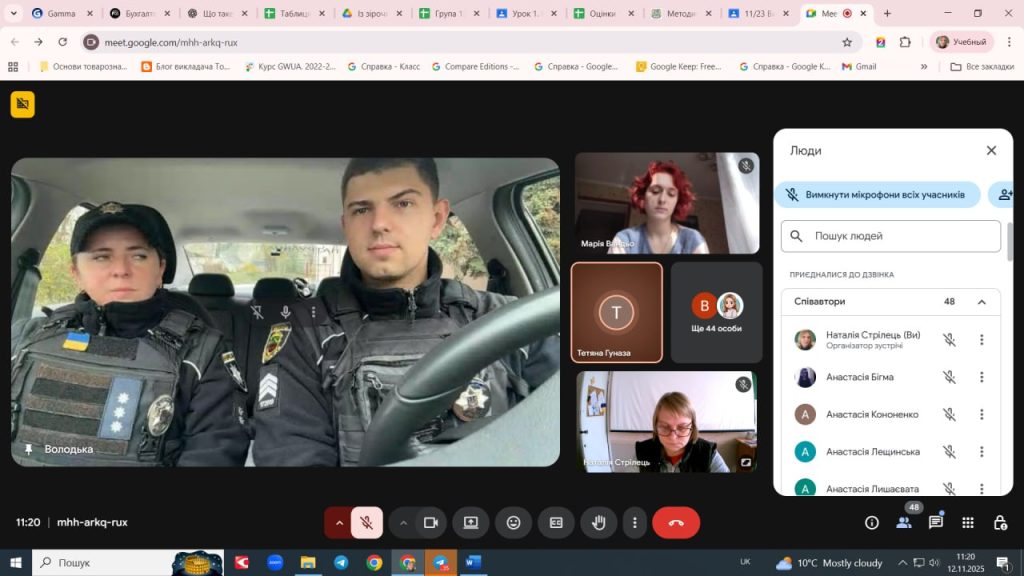Open the emoji reactions button

tap(513, 522)
